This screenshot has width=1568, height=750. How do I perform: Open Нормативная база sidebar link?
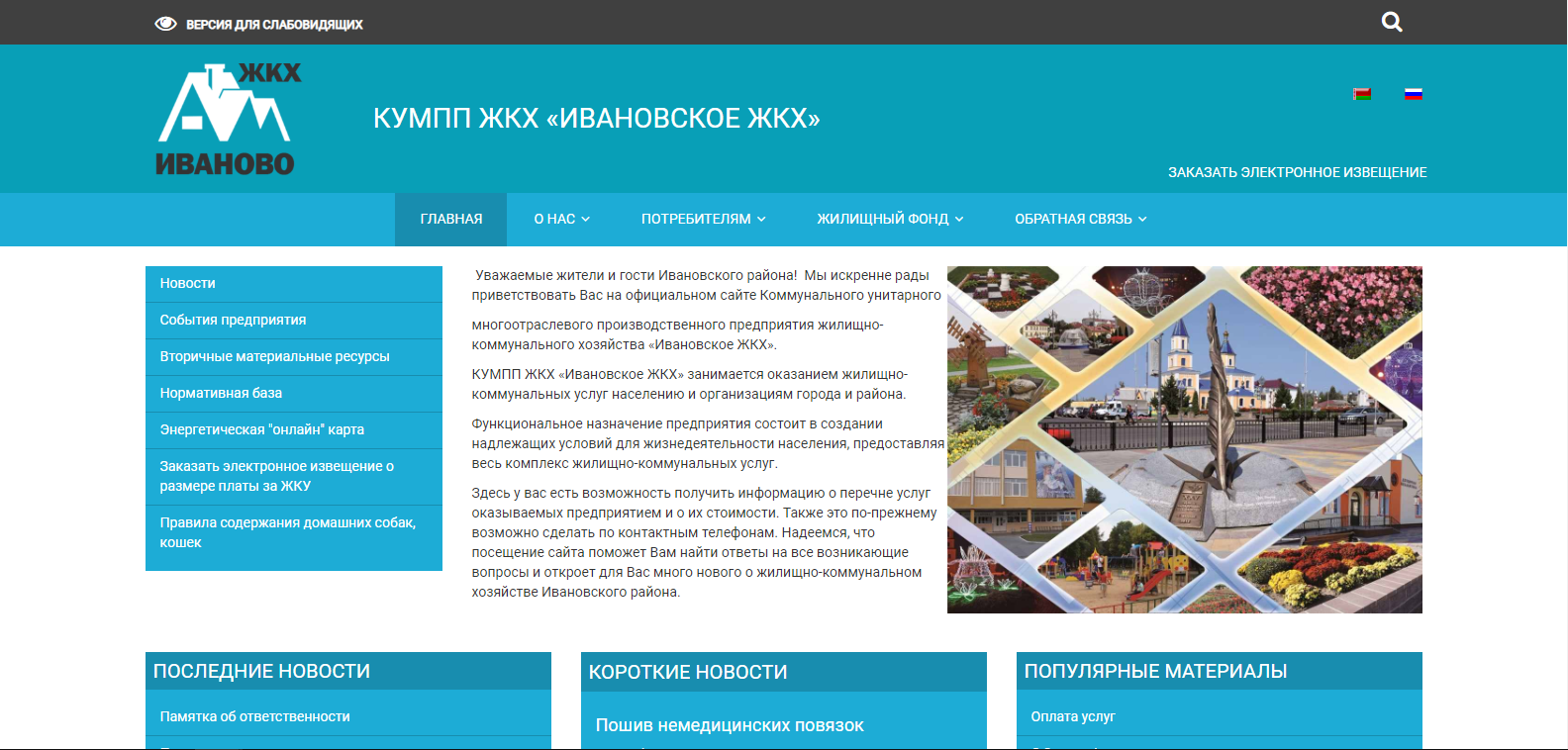pos(221,393)
